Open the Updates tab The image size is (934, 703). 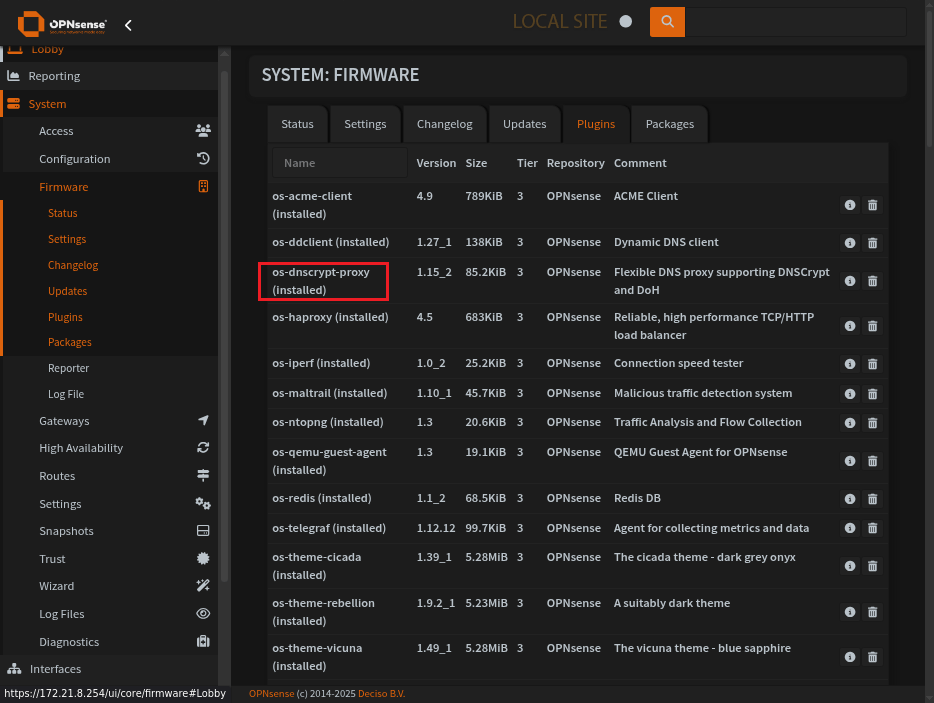[x=524, y=124]
